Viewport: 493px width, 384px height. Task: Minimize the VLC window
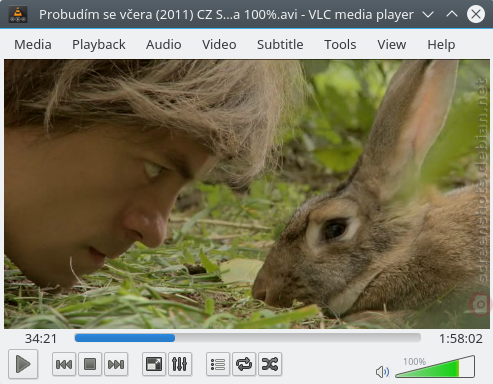428,14
